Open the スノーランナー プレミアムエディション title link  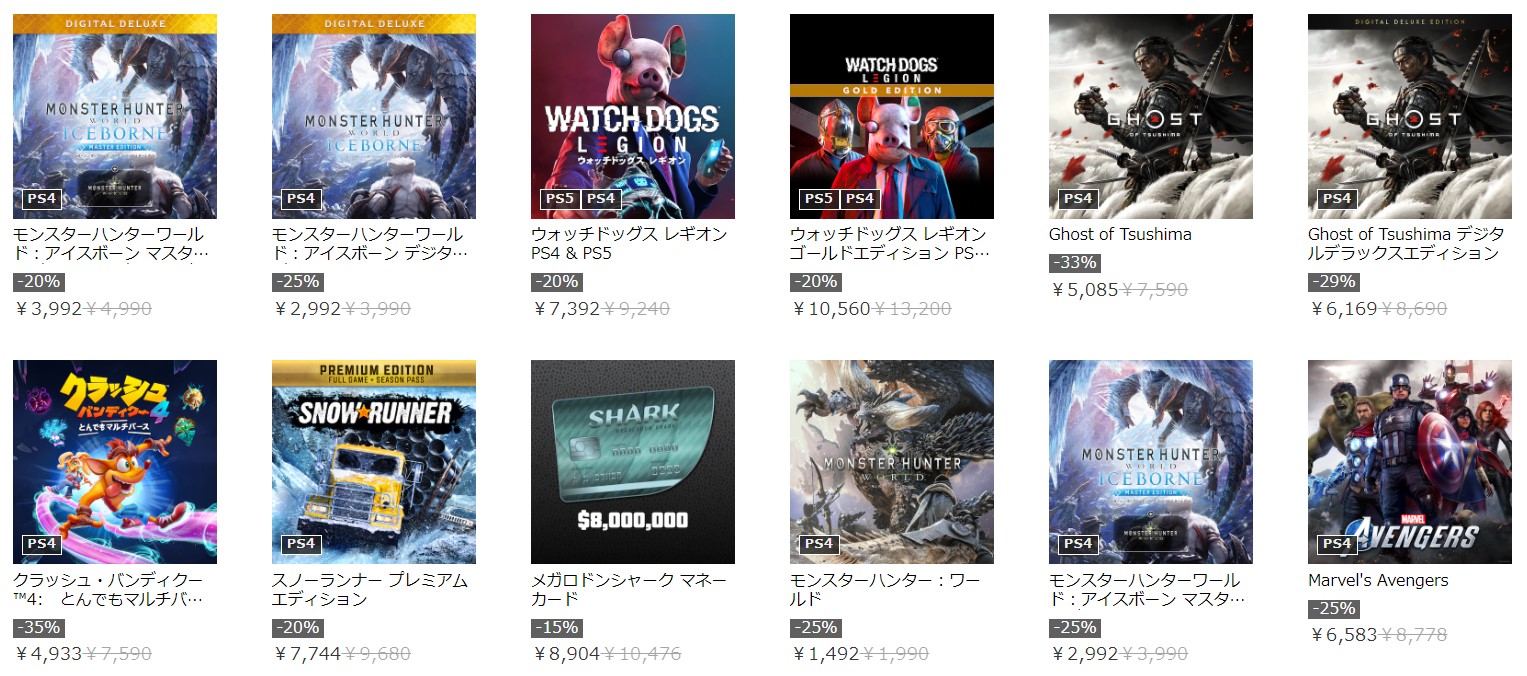pyautogui.click(x=370, y=590)
